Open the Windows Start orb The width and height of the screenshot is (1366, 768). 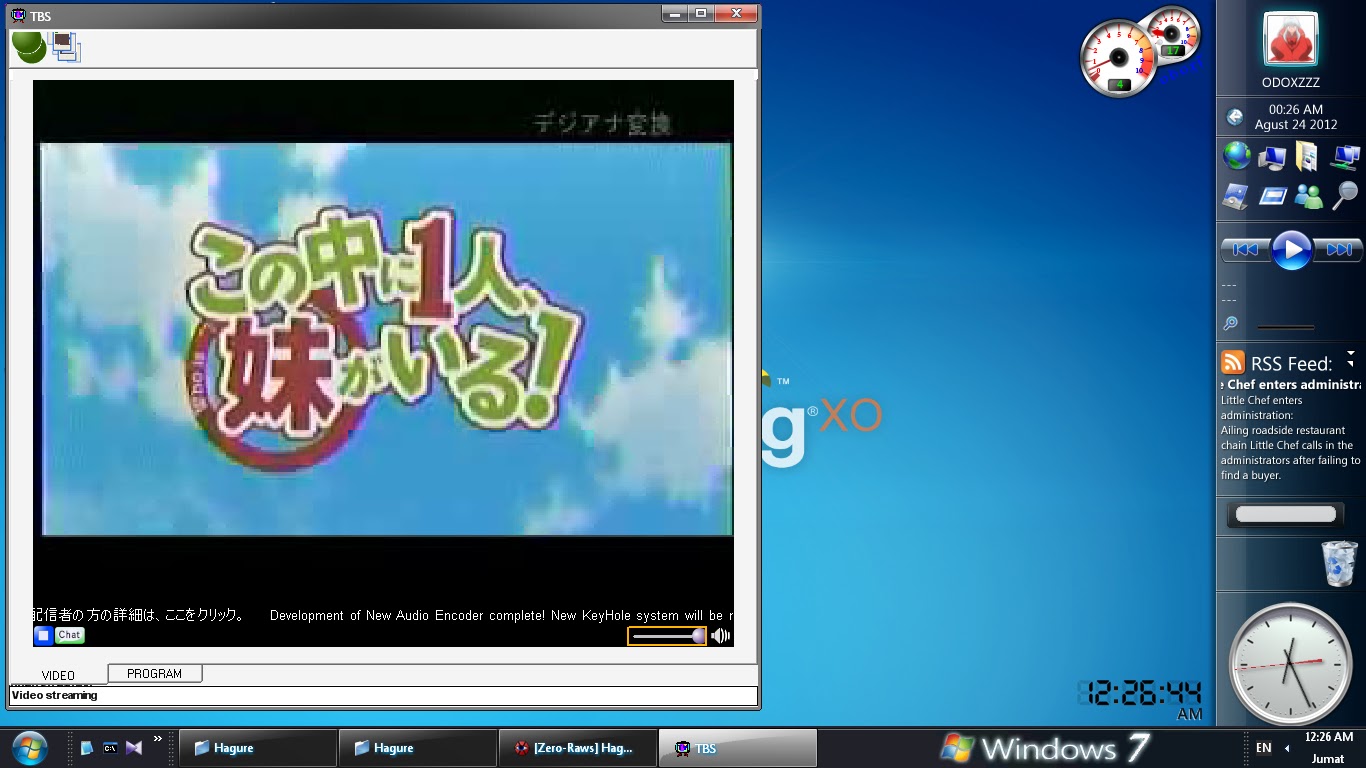tap(28, 747)
